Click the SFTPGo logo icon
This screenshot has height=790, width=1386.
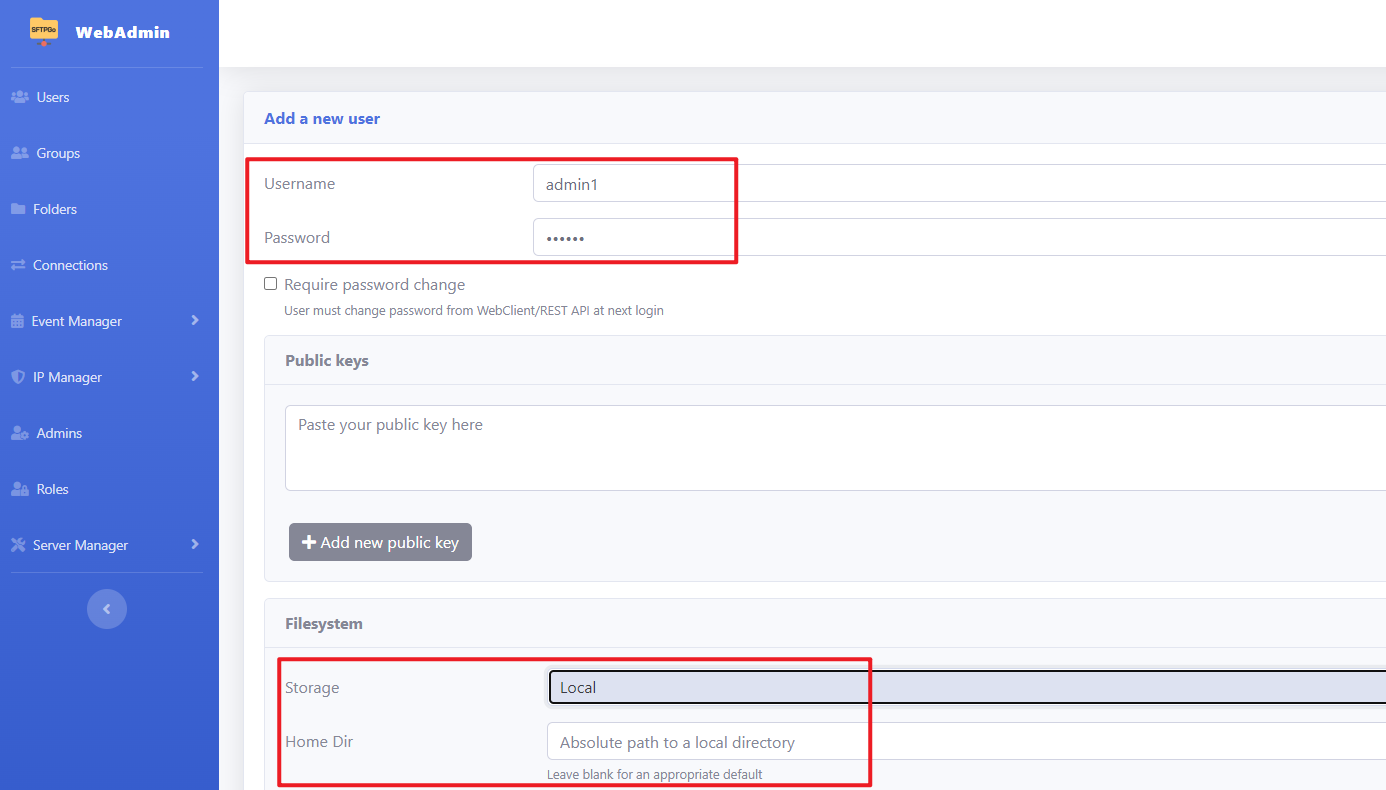tap(44, 31)
